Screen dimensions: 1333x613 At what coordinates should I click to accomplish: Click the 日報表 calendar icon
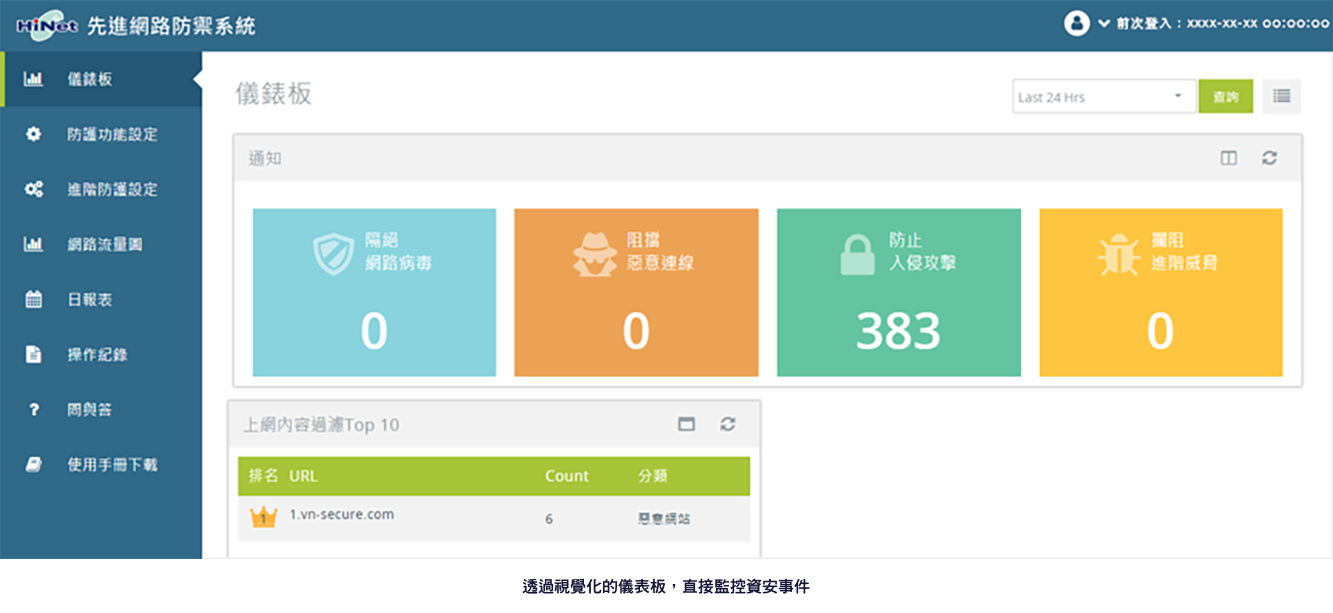[x=33, y=299]
